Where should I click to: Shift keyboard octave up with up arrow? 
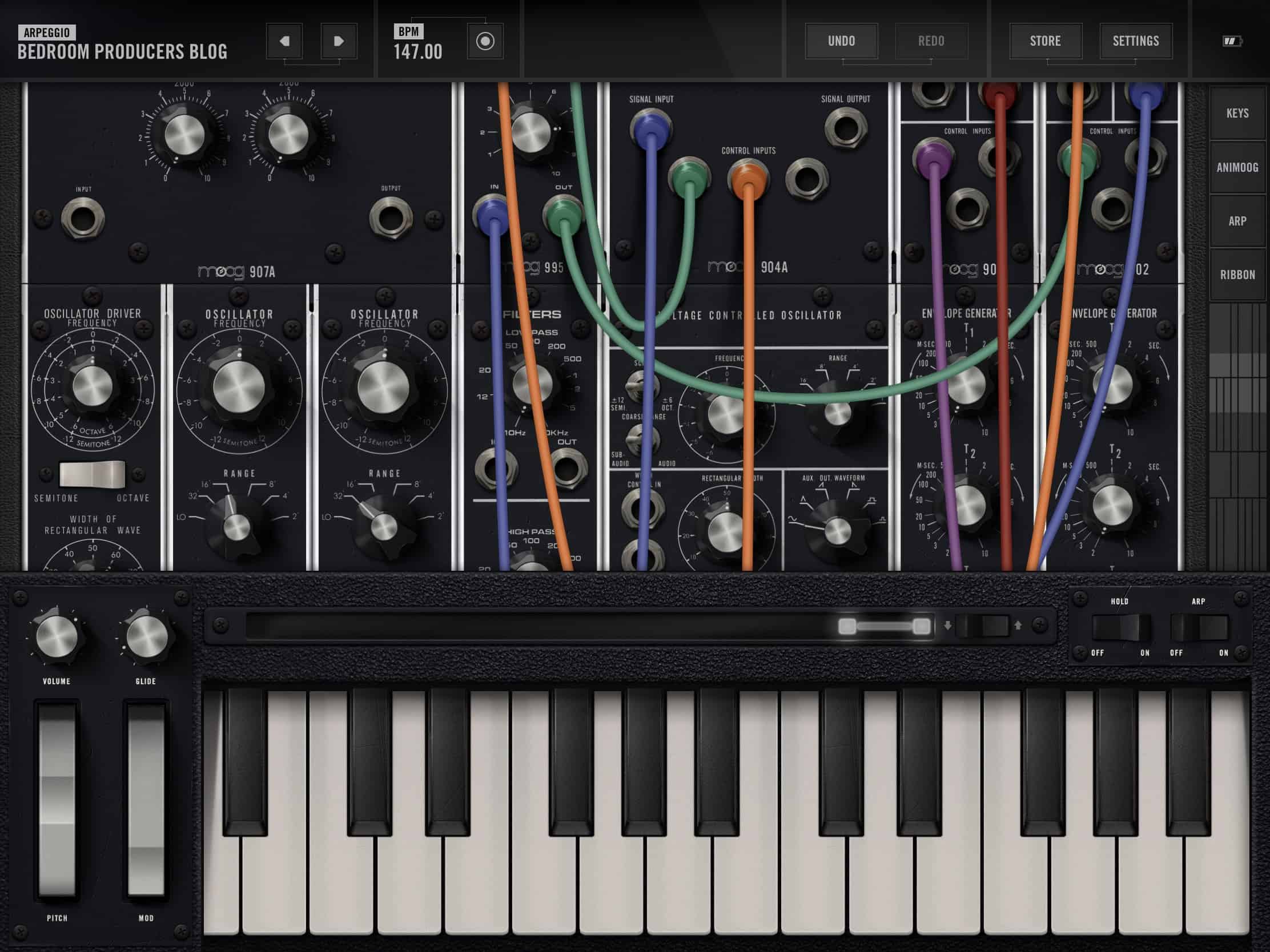pyautogui.click(x=1018, y=626)
